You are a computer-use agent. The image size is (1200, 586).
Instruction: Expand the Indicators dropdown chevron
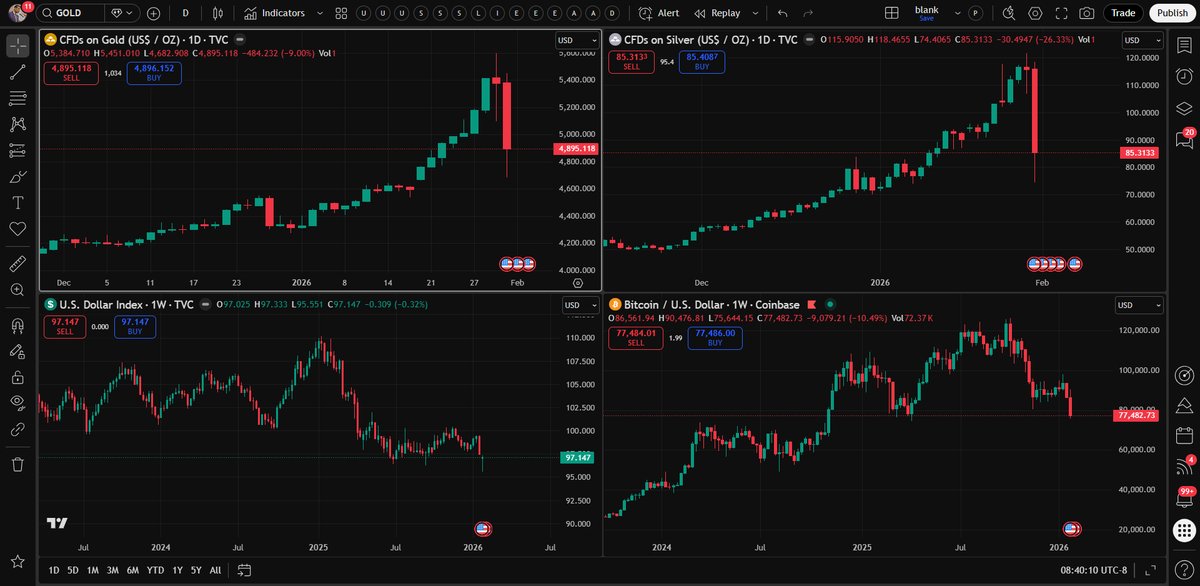tap(319, 13)
